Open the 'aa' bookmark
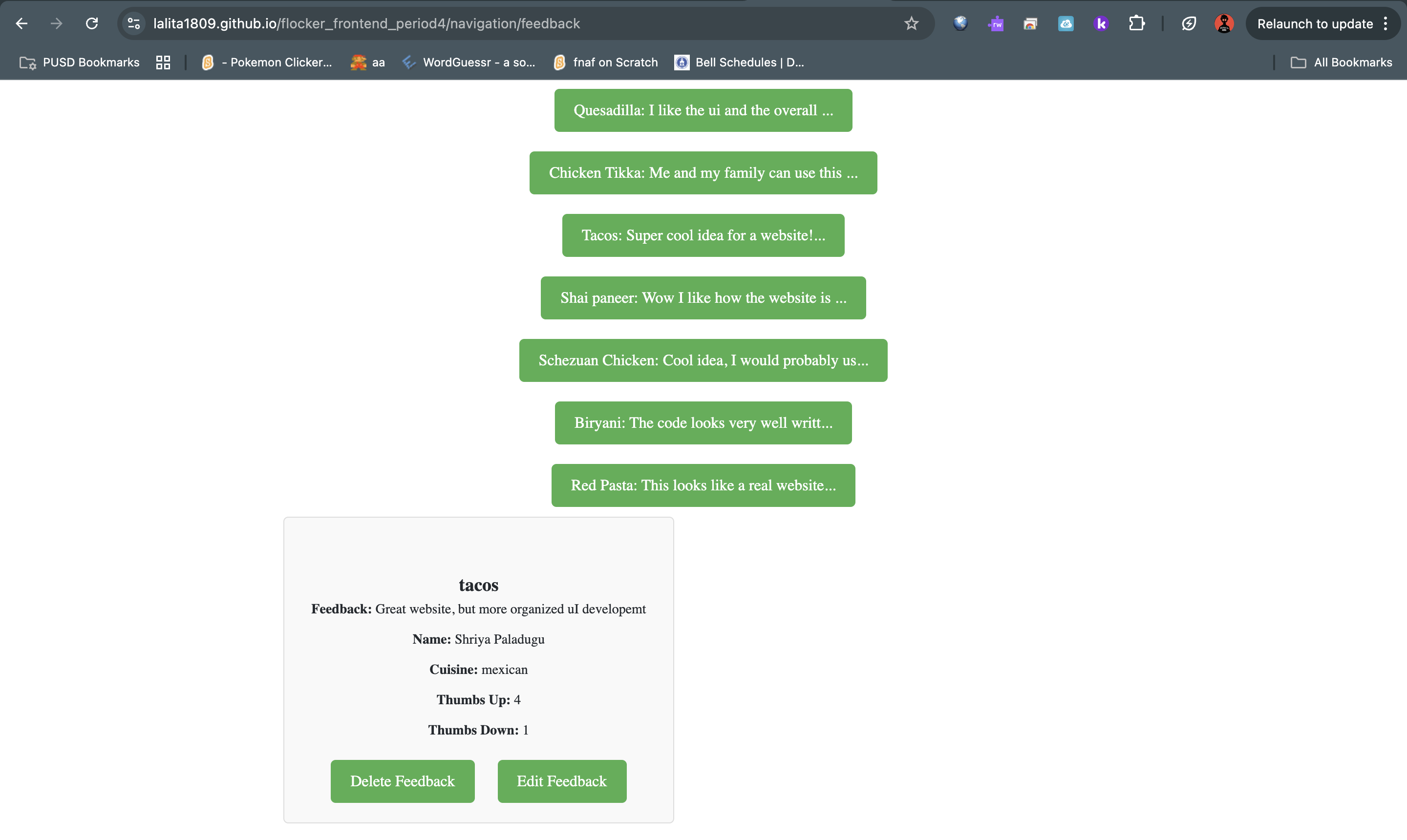This screenshot has width=1407, height=840. tap(368, 62)
